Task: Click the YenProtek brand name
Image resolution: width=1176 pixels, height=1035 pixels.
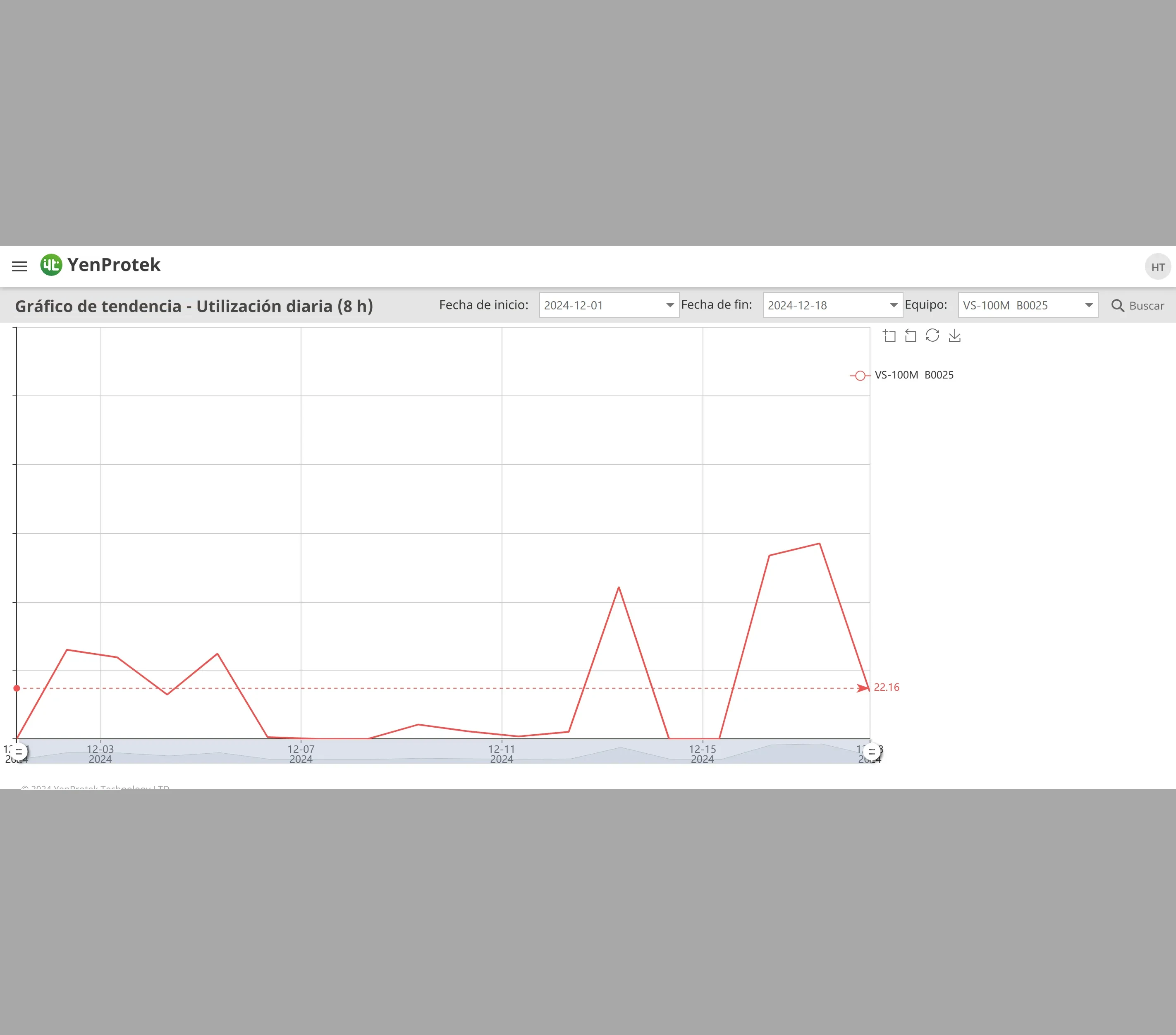Action: coord(114,265)
